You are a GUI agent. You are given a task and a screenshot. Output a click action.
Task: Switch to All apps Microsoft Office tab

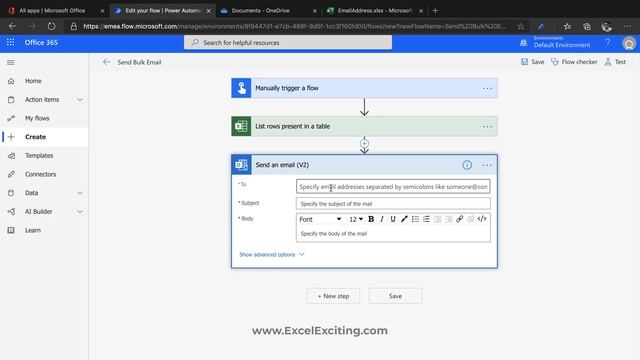tap(52, 11)
